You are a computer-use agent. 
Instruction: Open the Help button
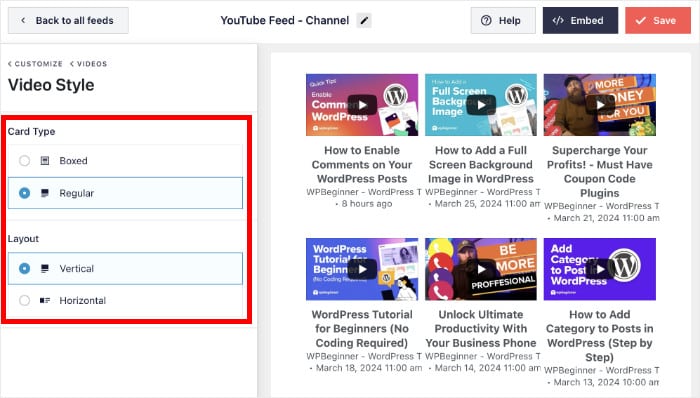click(x=503, y=21)
